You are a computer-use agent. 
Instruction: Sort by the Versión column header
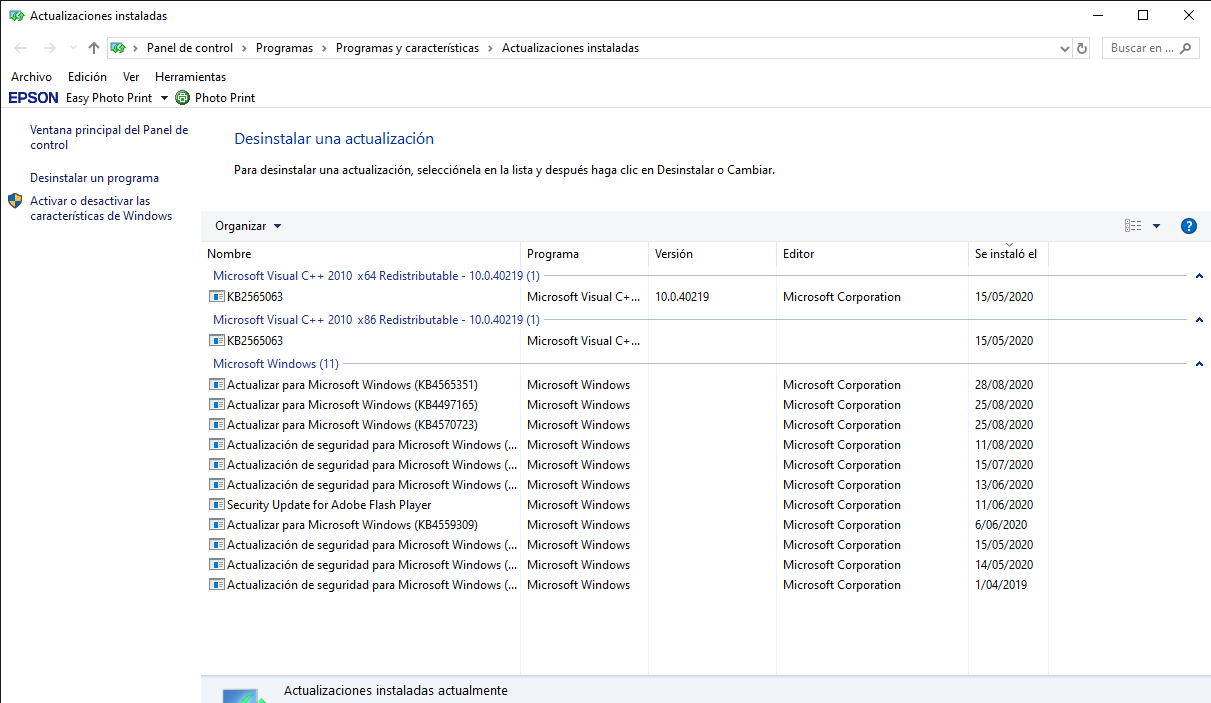pyautogui.click(x=713, y=254)
